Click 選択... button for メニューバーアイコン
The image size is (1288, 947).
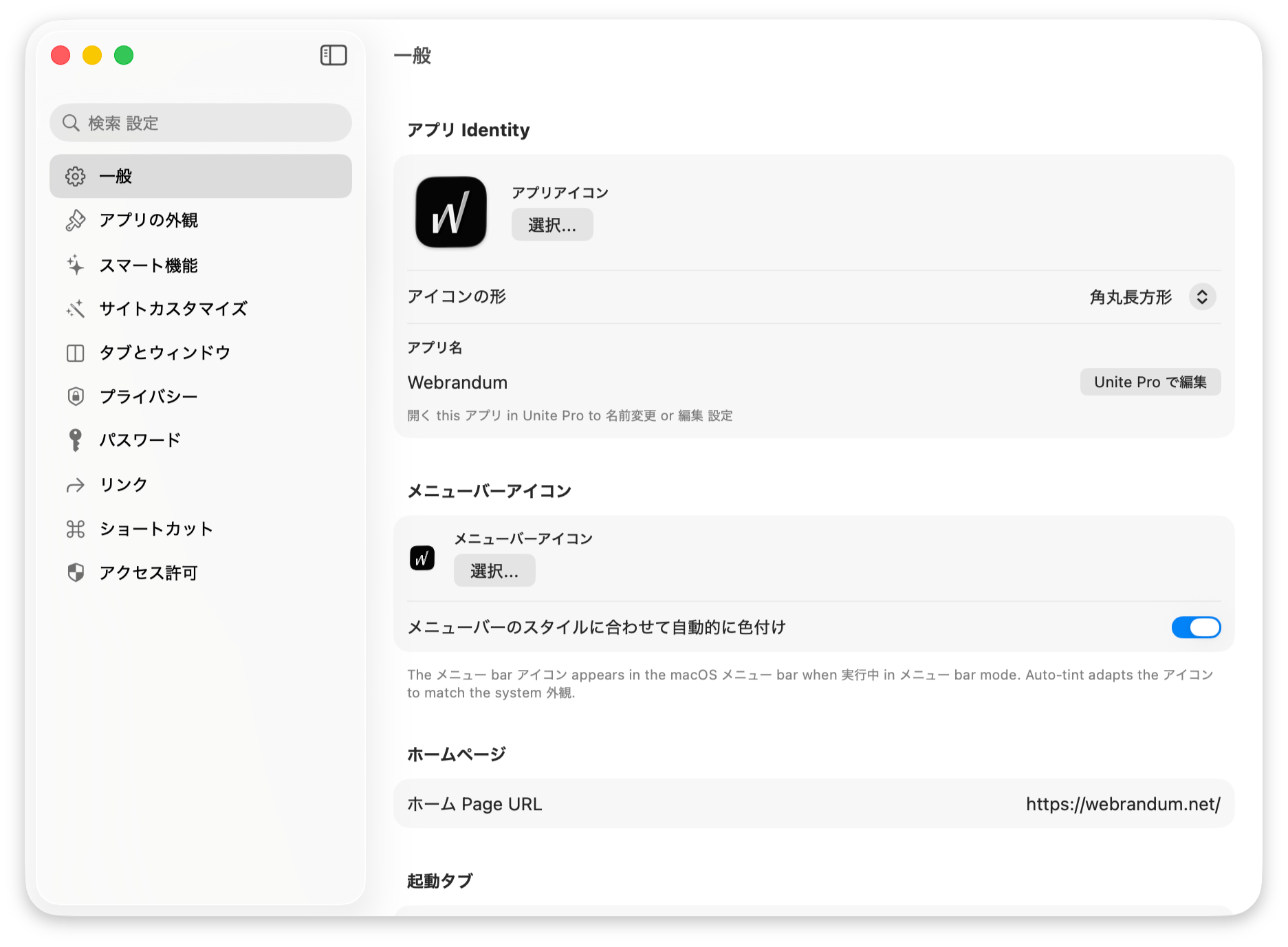click(x=494, y=571)
